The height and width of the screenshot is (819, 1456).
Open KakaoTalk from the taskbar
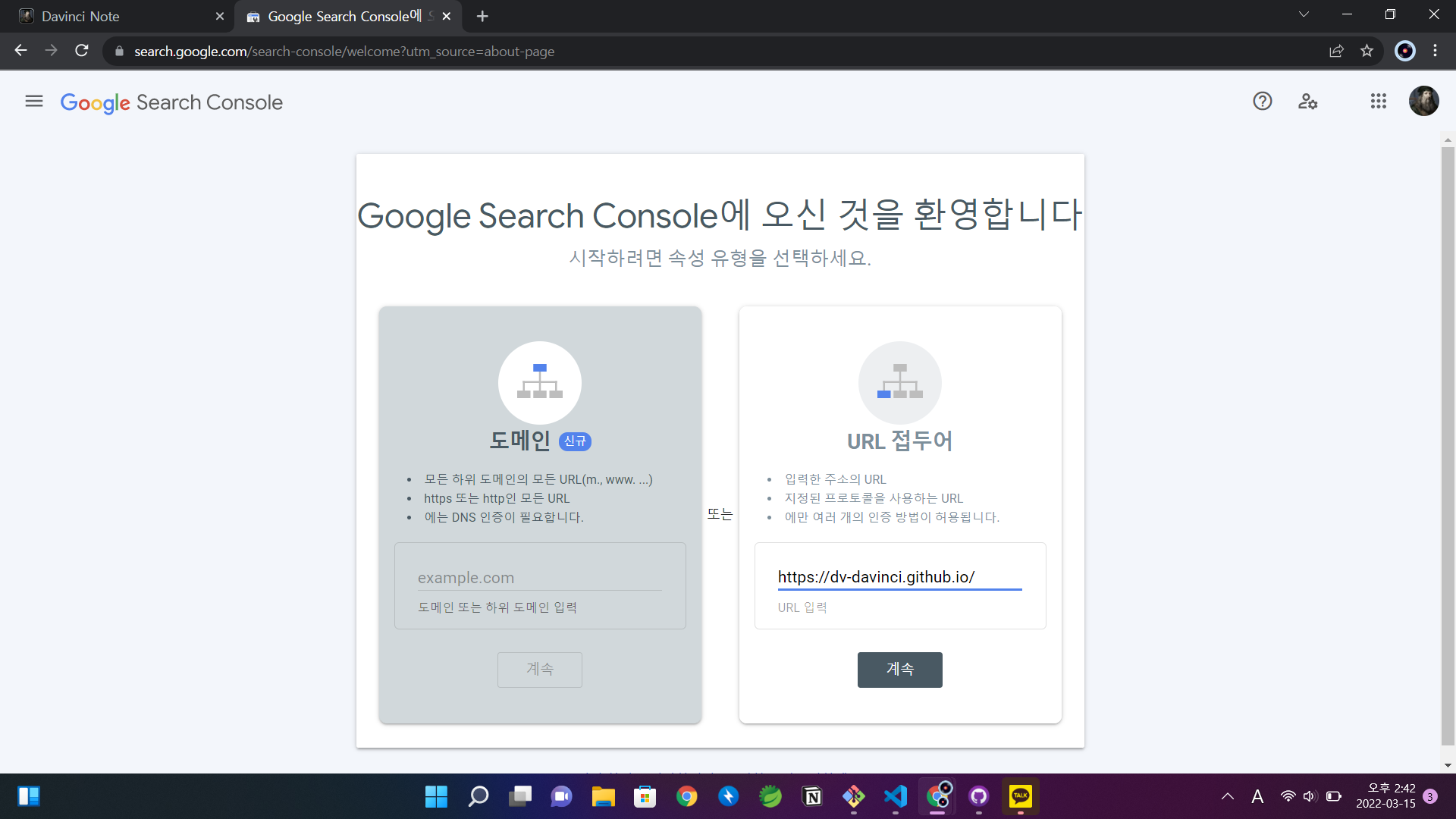(x=1020, y=796)
